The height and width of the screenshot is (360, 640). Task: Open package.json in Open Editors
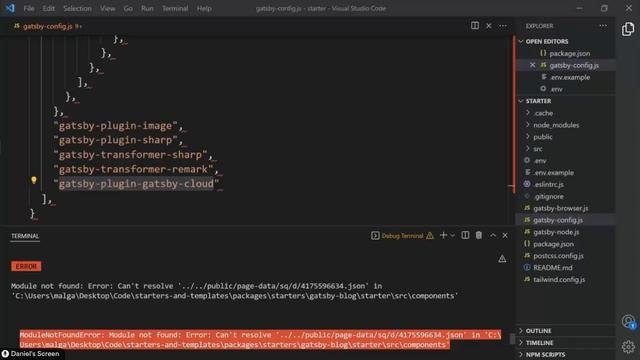[x=569, y=53]
